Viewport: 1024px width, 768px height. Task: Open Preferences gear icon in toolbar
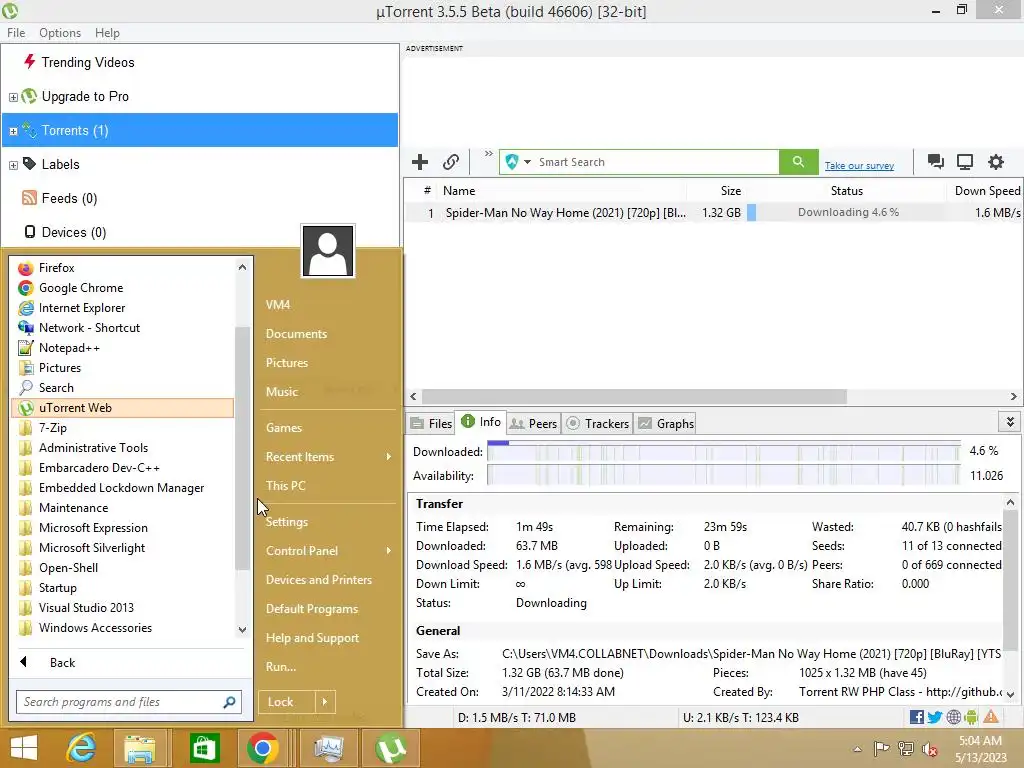[x=995, y=162]
